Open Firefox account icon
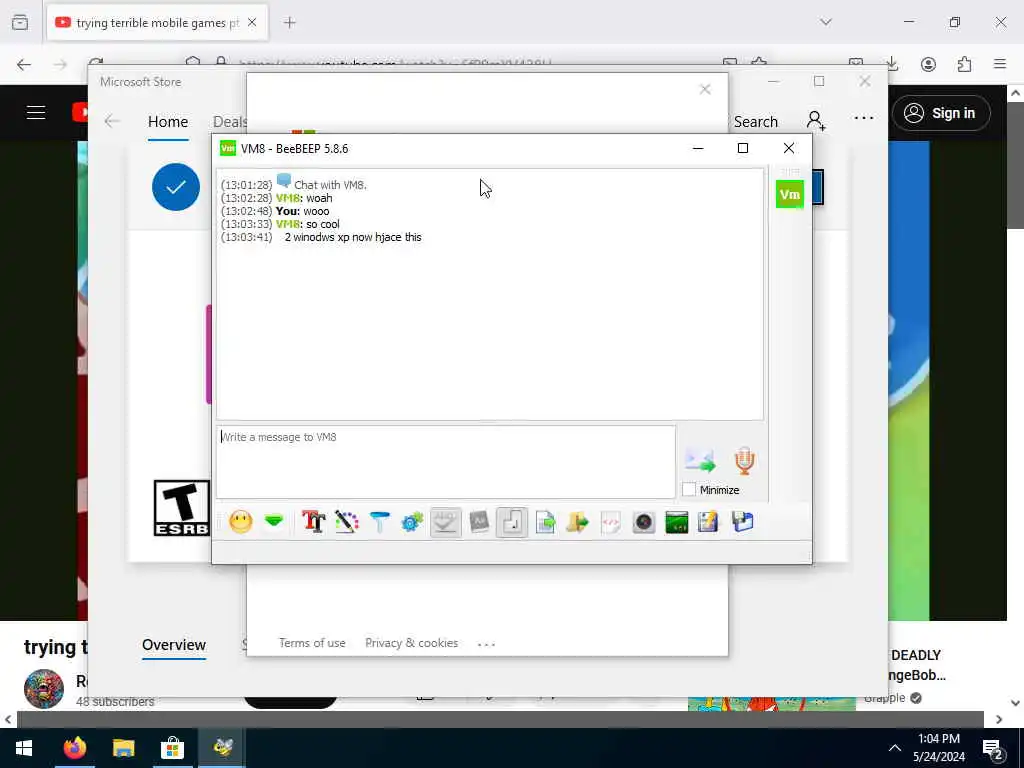 tap(928, 64)
